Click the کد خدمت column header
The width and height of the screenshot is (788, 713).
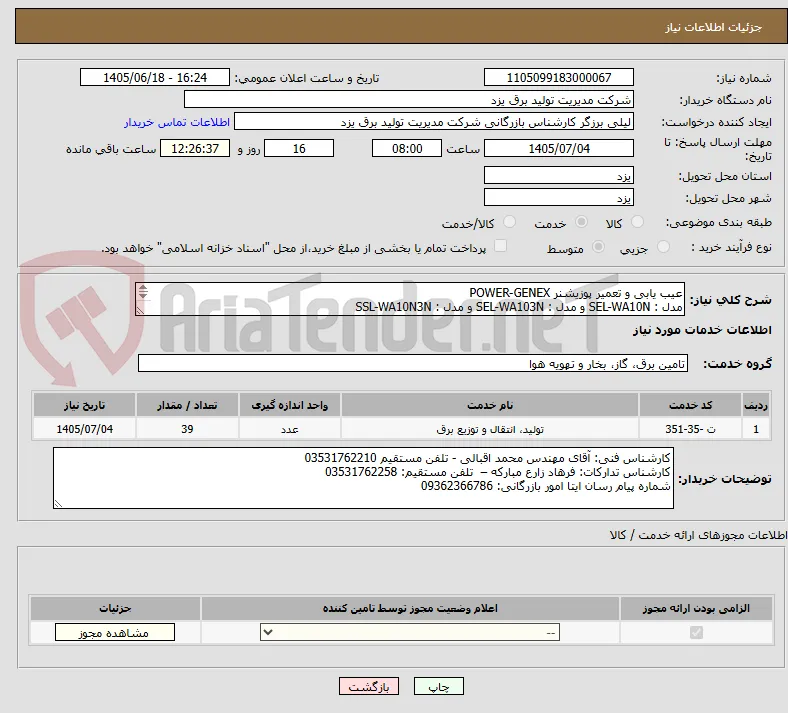pyautogui.click(x=691, y=405)
